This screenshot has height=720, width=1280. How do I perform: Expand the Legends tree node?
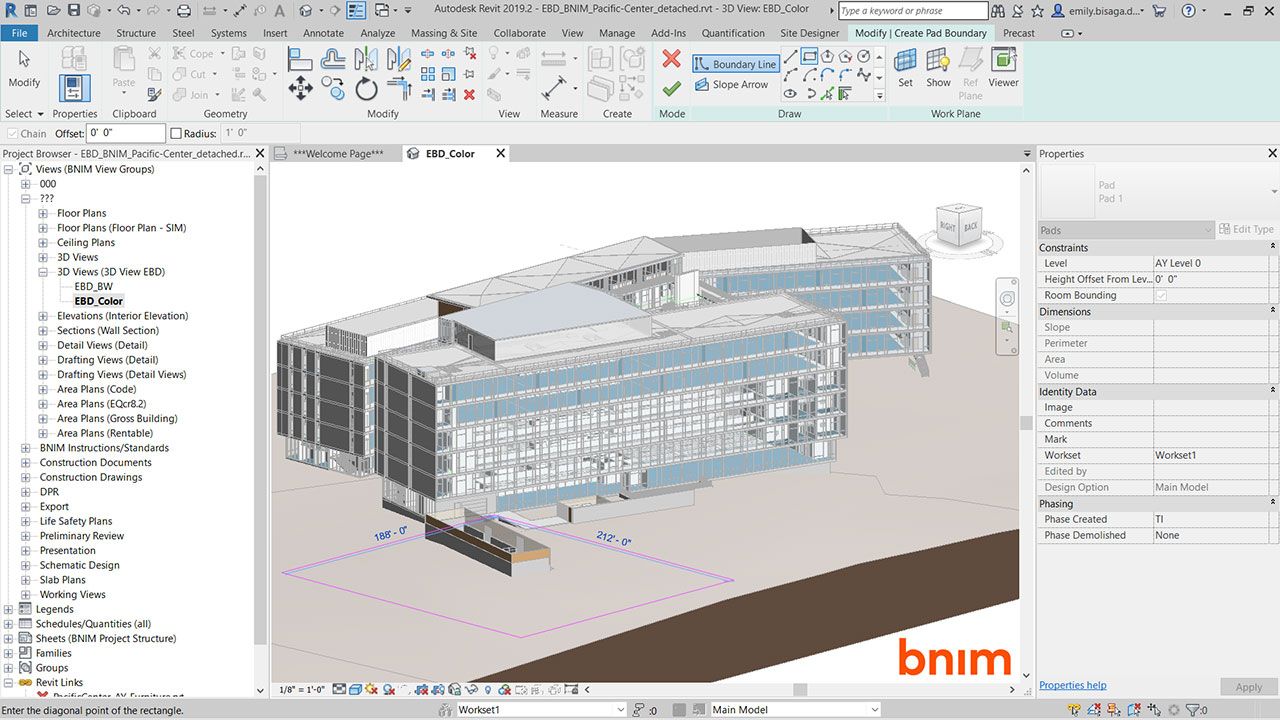[x=8, y=609]
